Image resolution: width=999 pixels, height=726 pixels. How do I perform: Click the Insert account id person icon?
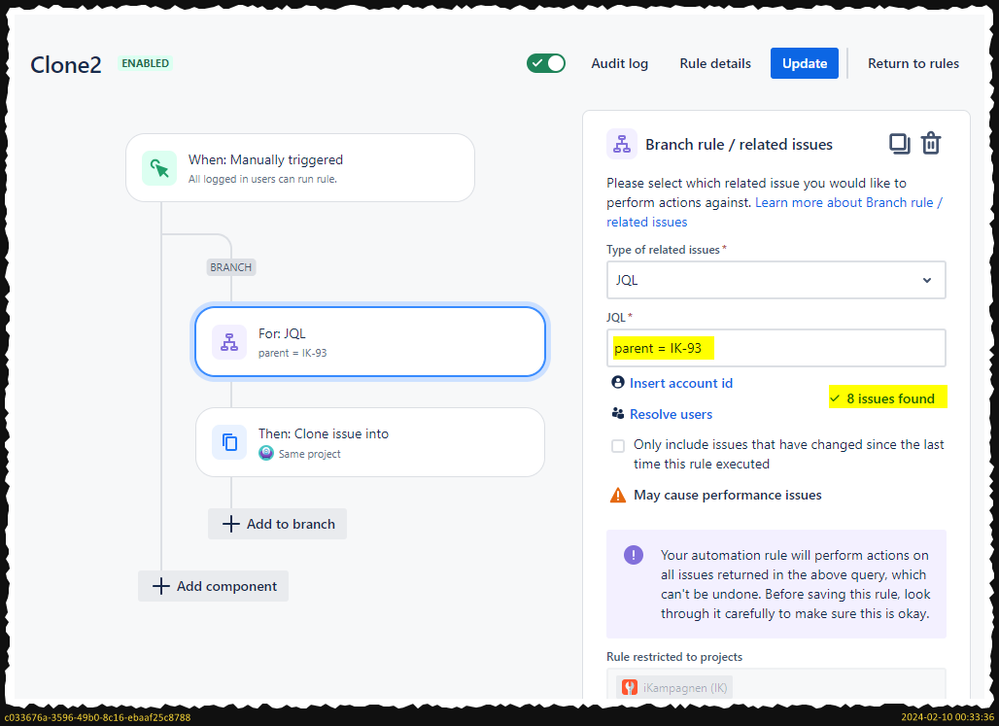(617, 382)
